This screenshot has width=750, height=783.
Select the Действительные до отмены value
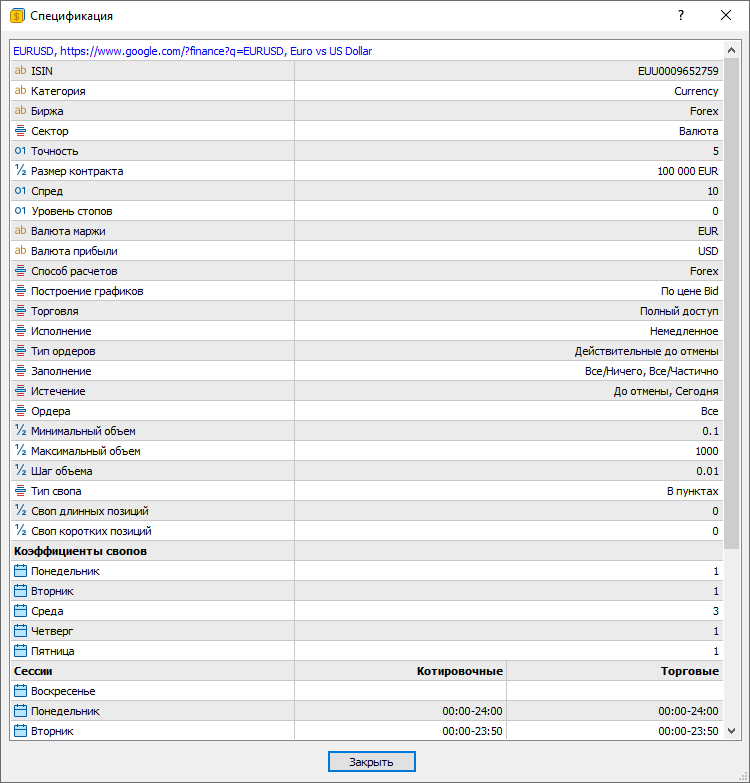[646, 351]
